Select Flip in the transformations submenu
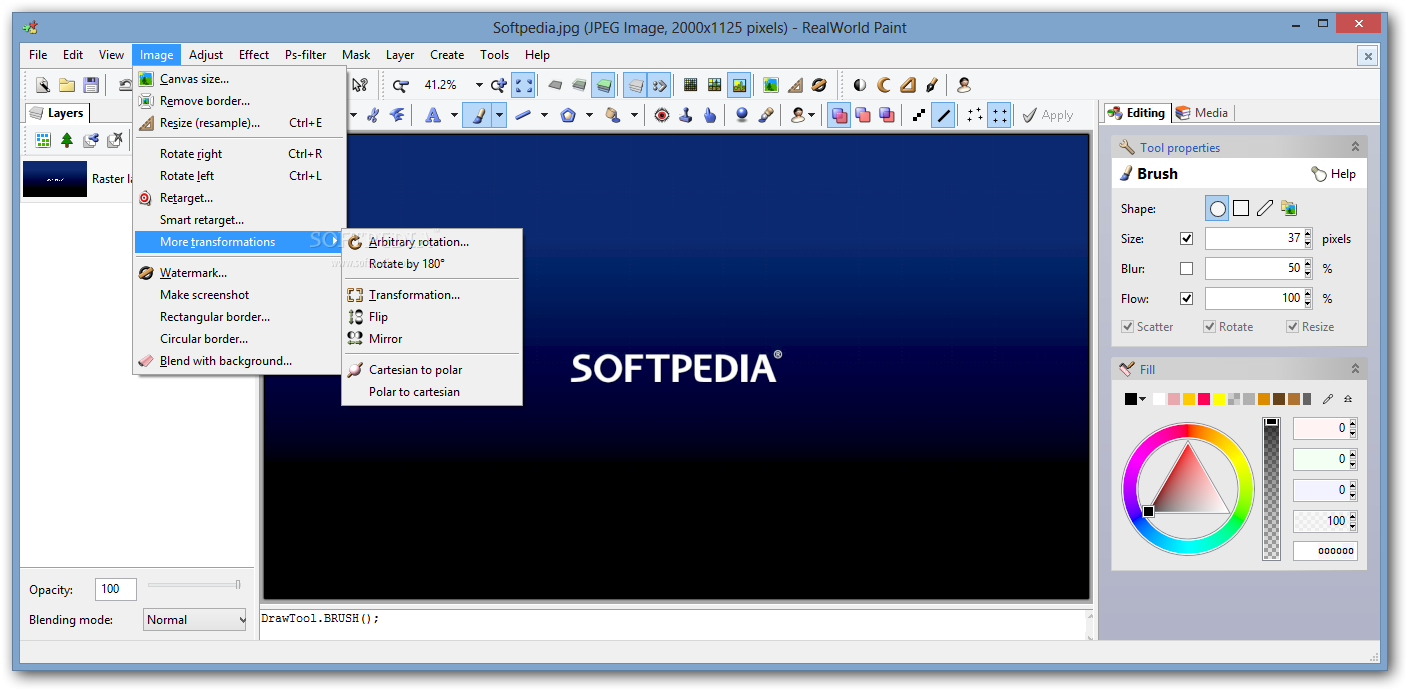 pos(431,317)
